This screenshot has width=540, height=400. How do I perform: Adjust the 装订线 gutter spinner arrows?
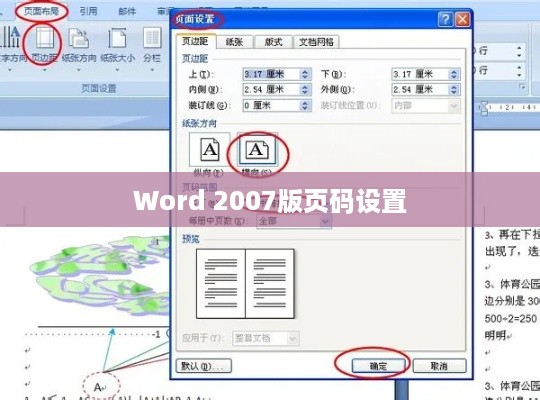pos(305,105)
